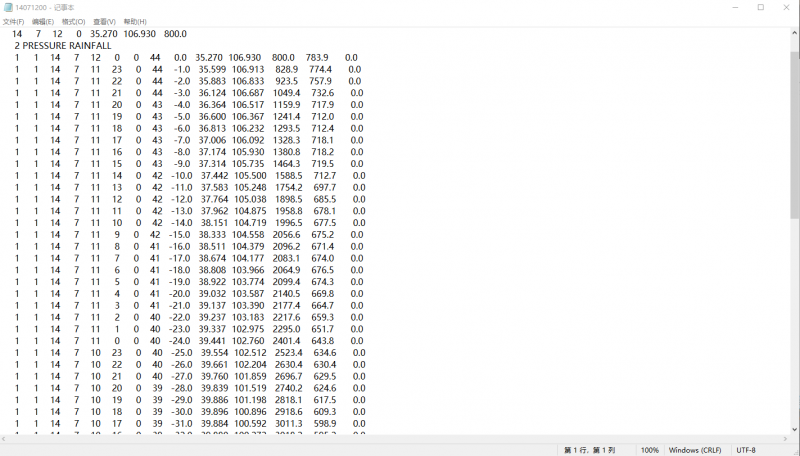This screenshot has height=456, width=800.
Task: Open the 查看(V) menu
Action: (x=104, y=21)
